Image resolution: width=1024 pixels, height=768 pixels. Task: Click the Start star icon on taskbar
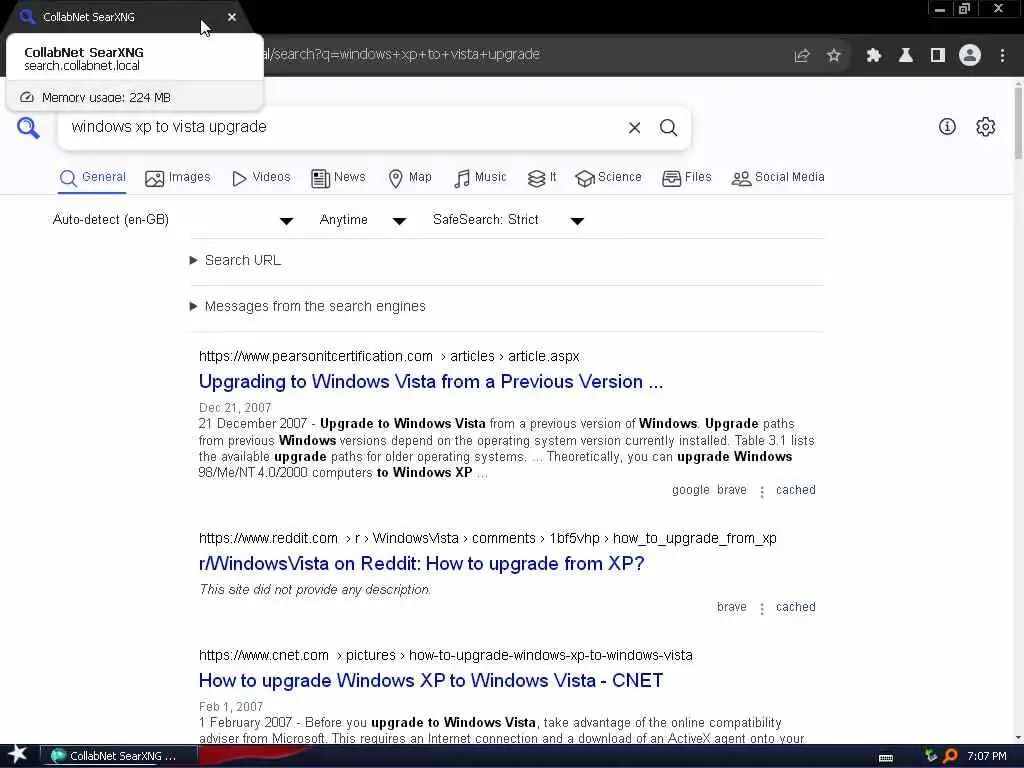coord(17,755)
